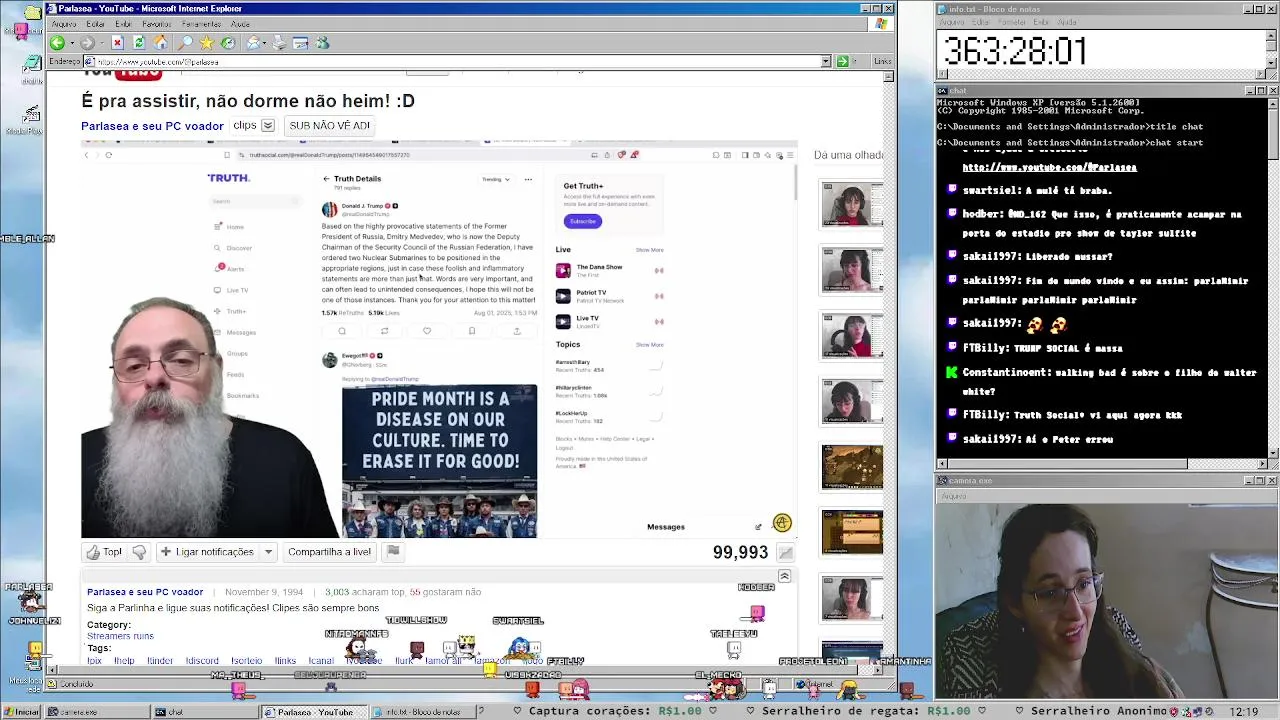The height and width of the screenshot is (720, 1280).
Task: Open the Arquivo menu in Notepad window
Action: click(952, 22)
